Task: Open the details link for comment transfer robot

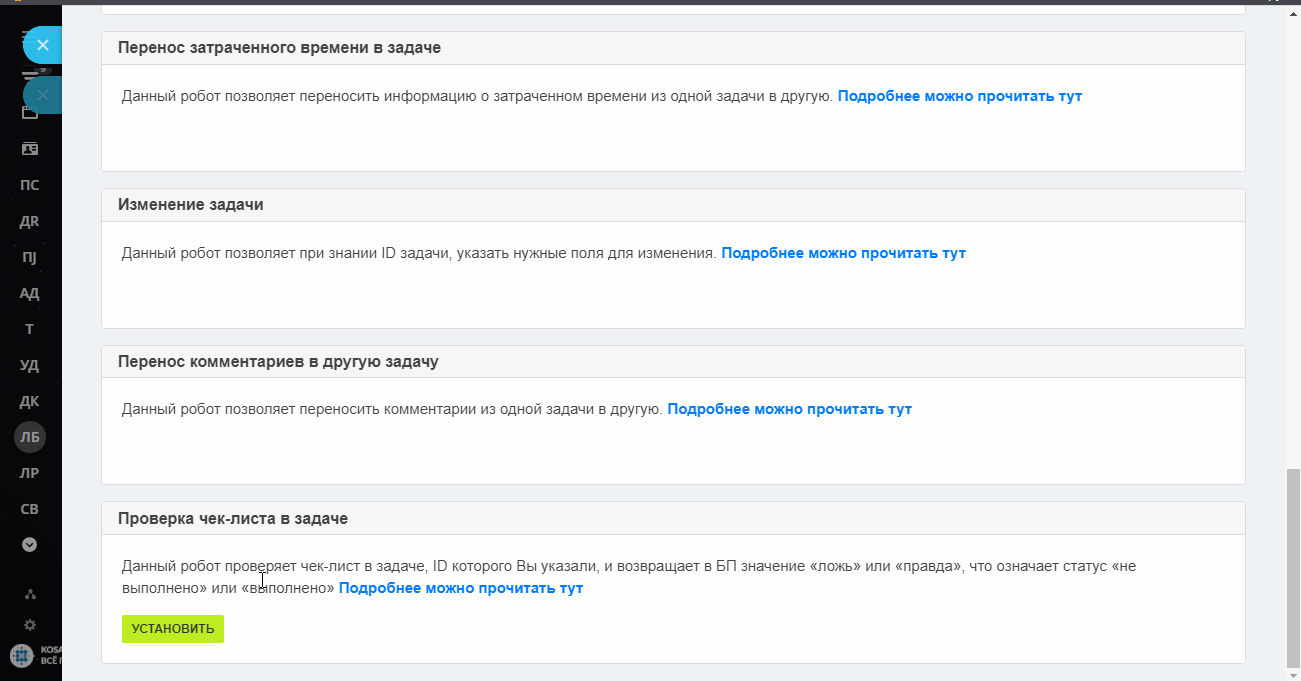Action: point(790,409)
